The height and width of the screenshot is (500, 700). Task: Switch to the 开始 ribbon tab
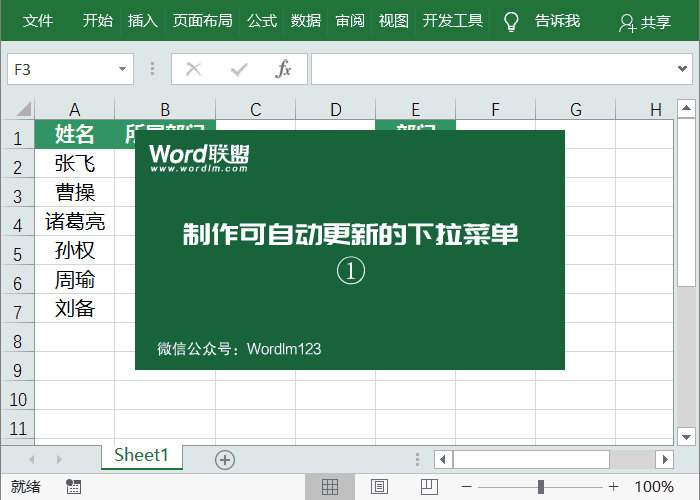97,21
